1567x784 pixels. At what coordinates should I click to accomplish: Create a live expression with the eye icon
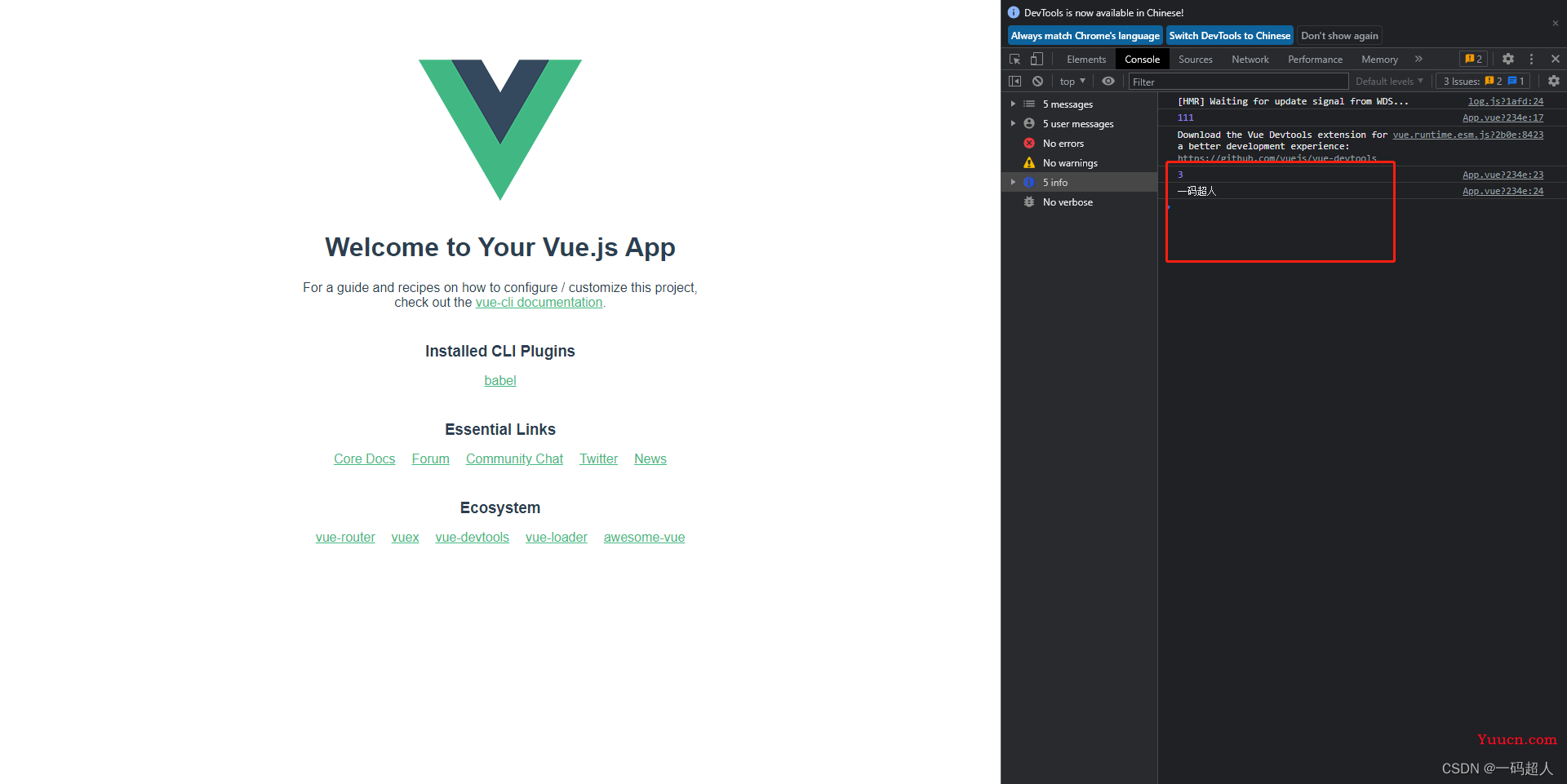click(1108, 82)
